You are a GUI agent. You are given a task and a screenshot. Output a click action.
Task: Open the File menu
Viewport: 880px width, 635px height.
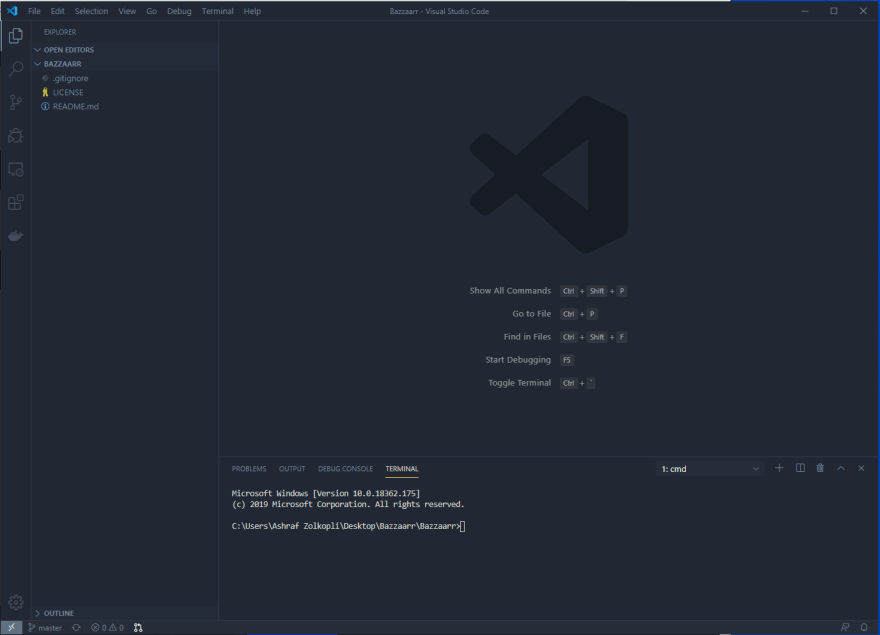coord(34,11)
